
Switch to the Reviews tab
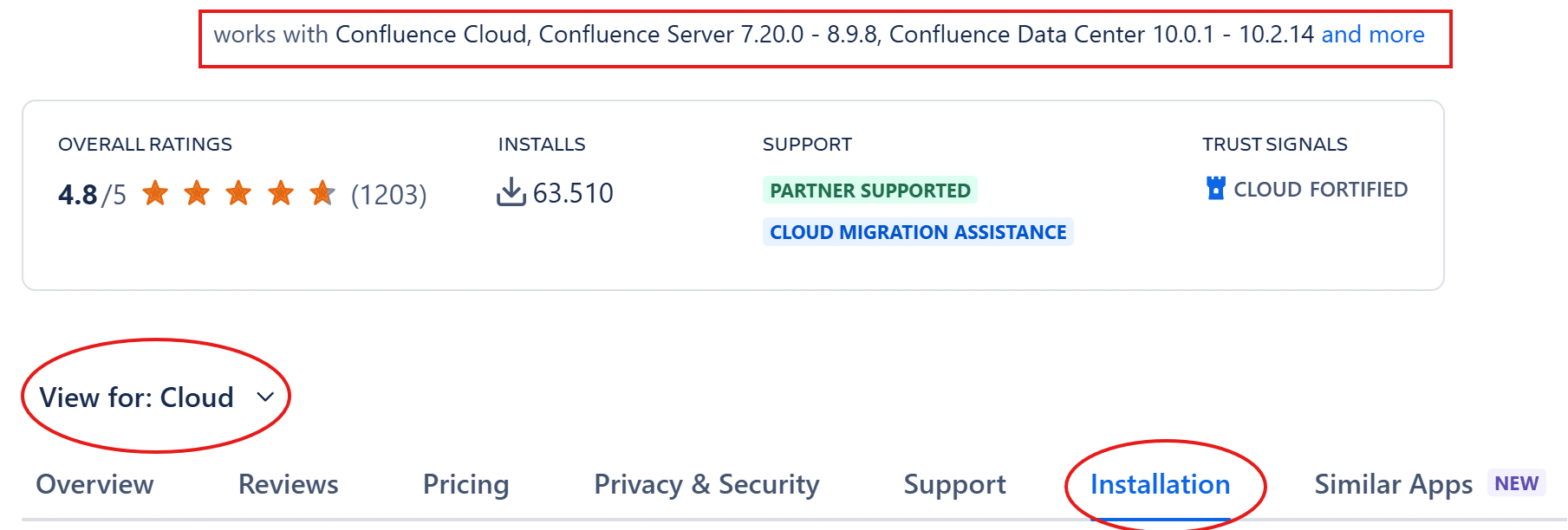[x=288, y=484]
